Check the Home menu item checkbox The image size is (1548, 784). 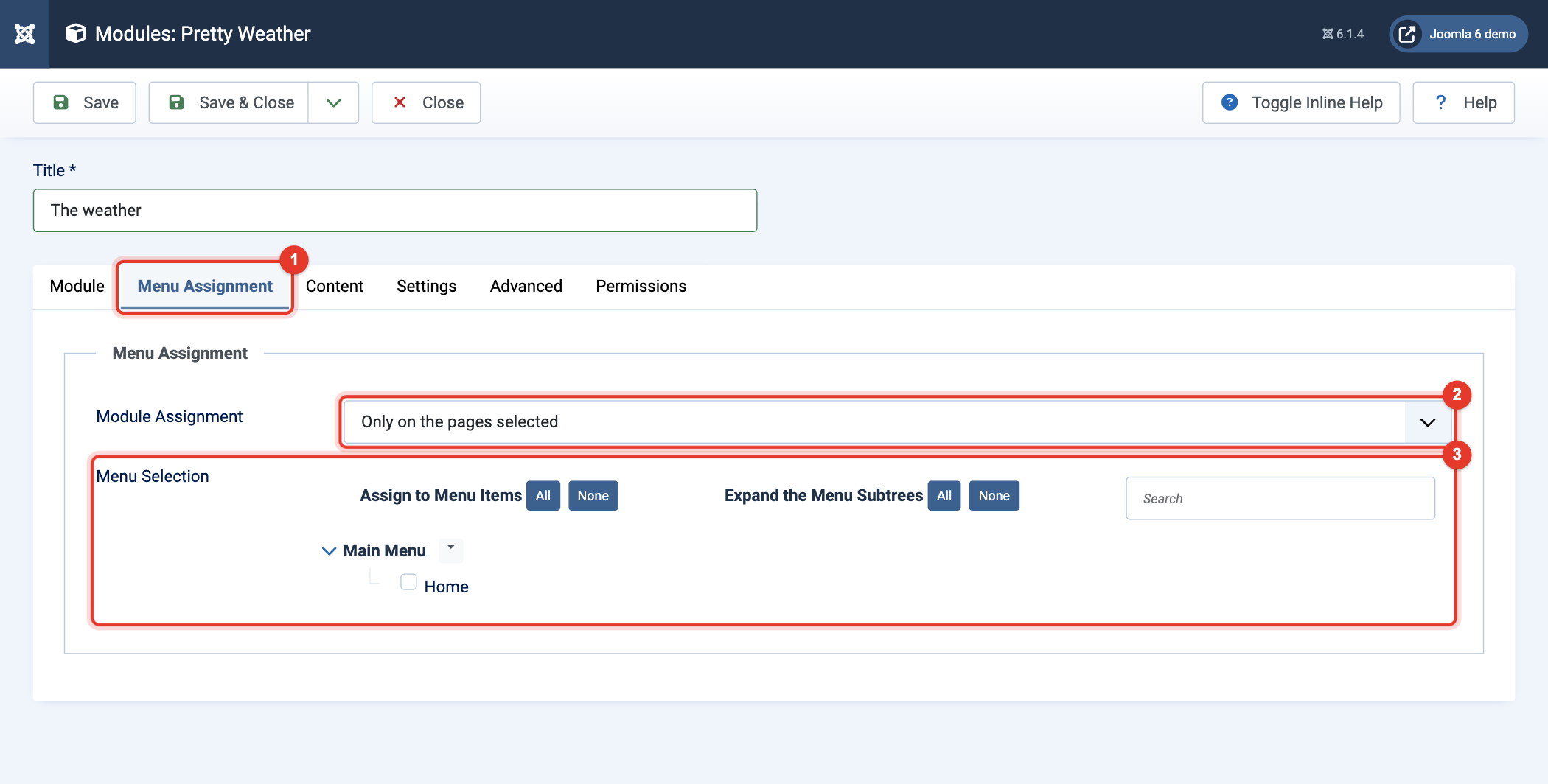click(x=408, y=582)
